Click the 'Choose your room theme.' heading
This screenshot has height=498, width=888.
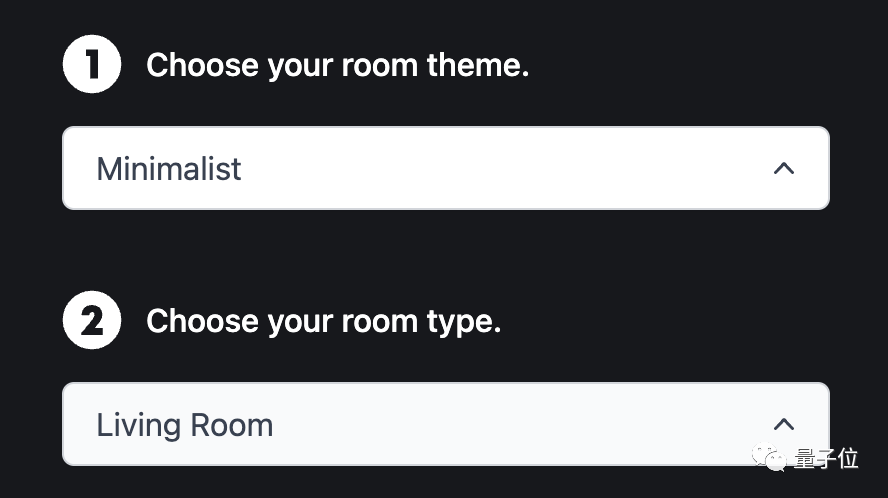click(x=338, y=66)
